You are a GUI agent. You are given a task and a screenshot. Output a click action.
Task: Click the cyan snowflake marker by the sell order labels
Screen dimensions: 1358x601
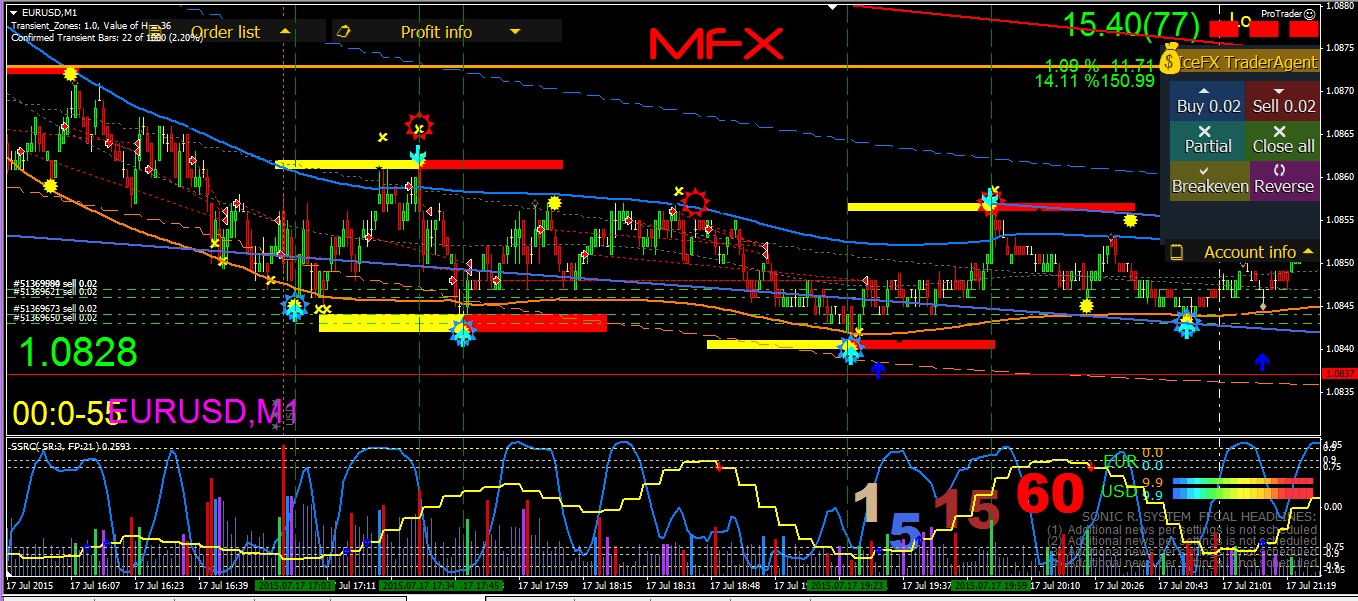[x=293, y=308]
